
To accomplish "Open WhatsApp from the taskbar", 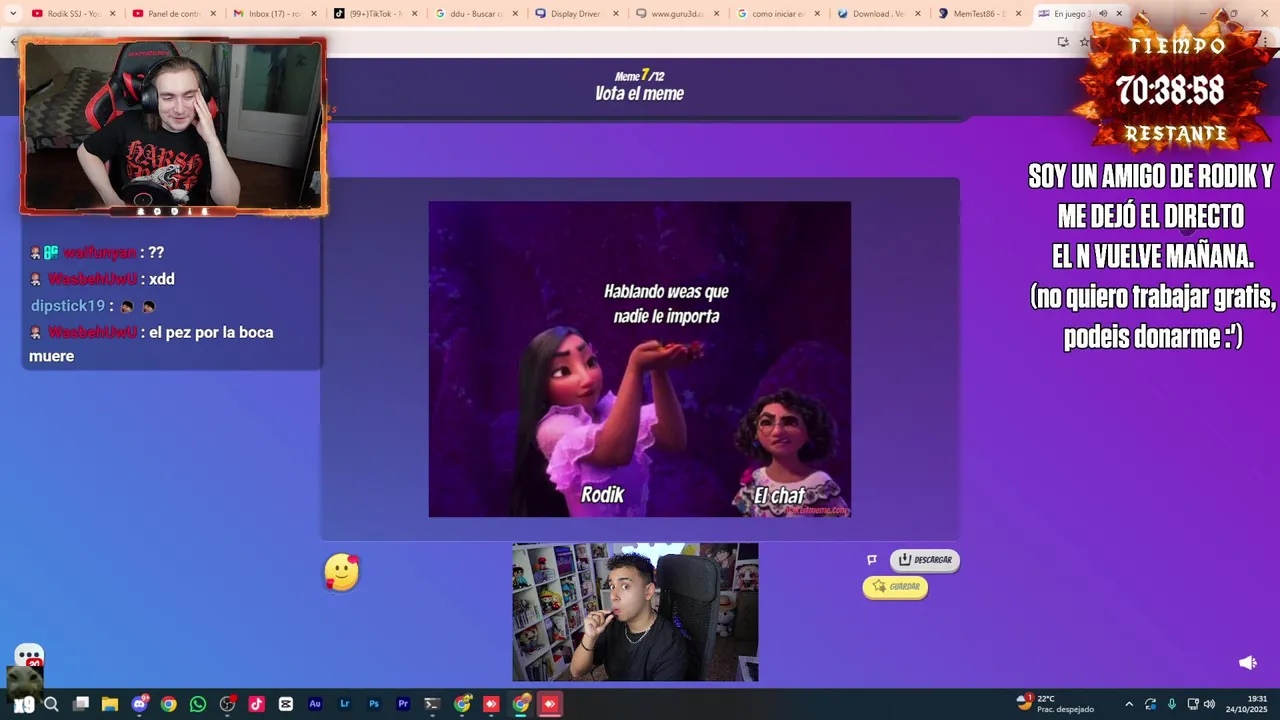I will pyautogui.click(x=198, y=704).
